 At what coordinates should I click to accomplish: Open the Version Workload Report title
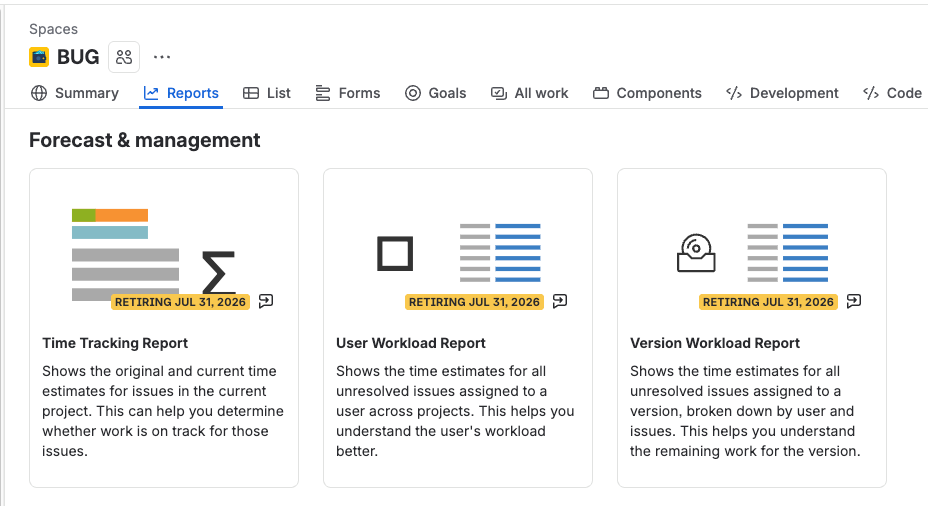(x=715, y=343)
